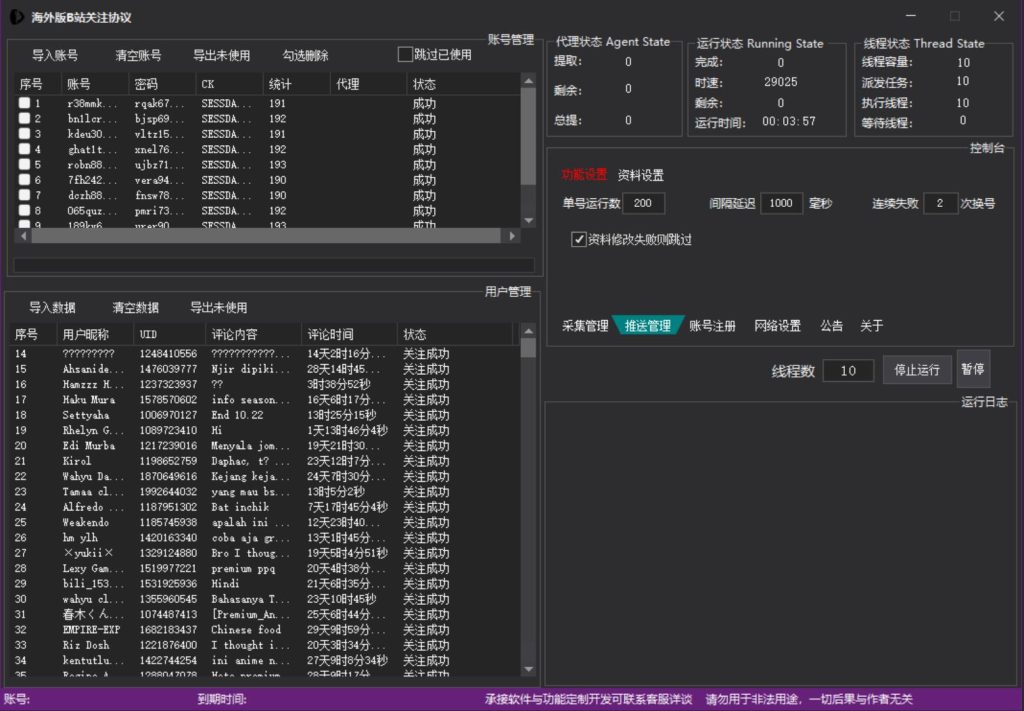Image resolution: width=1024 pixels, height=711 pixels.
Task: Click the right arrow of account list horizontal scrollbar
Action: click(512, 236)
